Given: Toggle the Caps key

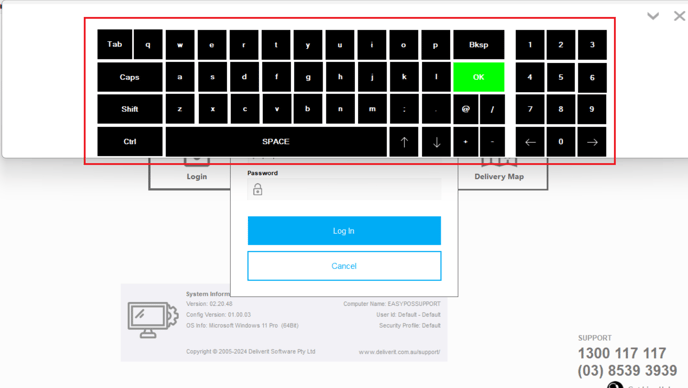Looking at the screenshot, I should [x=130, y=77].
